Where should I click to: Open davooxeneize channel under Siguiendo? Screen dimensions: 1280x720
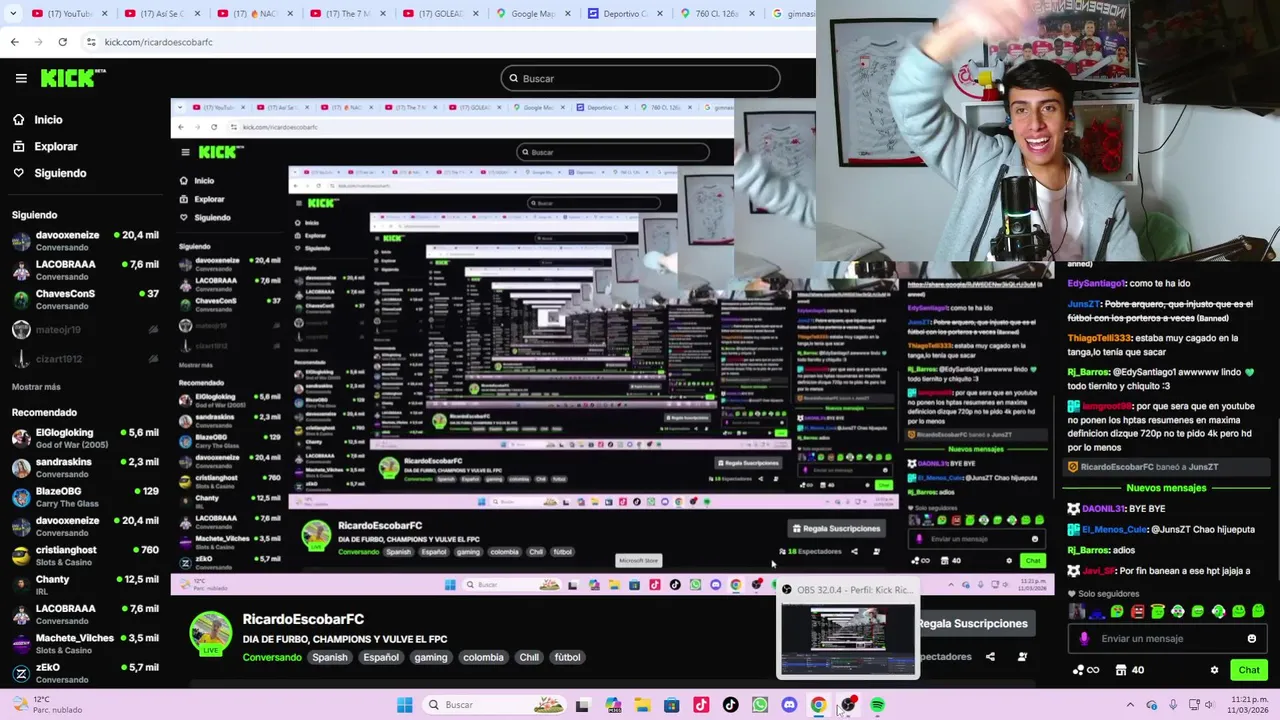(x=85, y=241)
